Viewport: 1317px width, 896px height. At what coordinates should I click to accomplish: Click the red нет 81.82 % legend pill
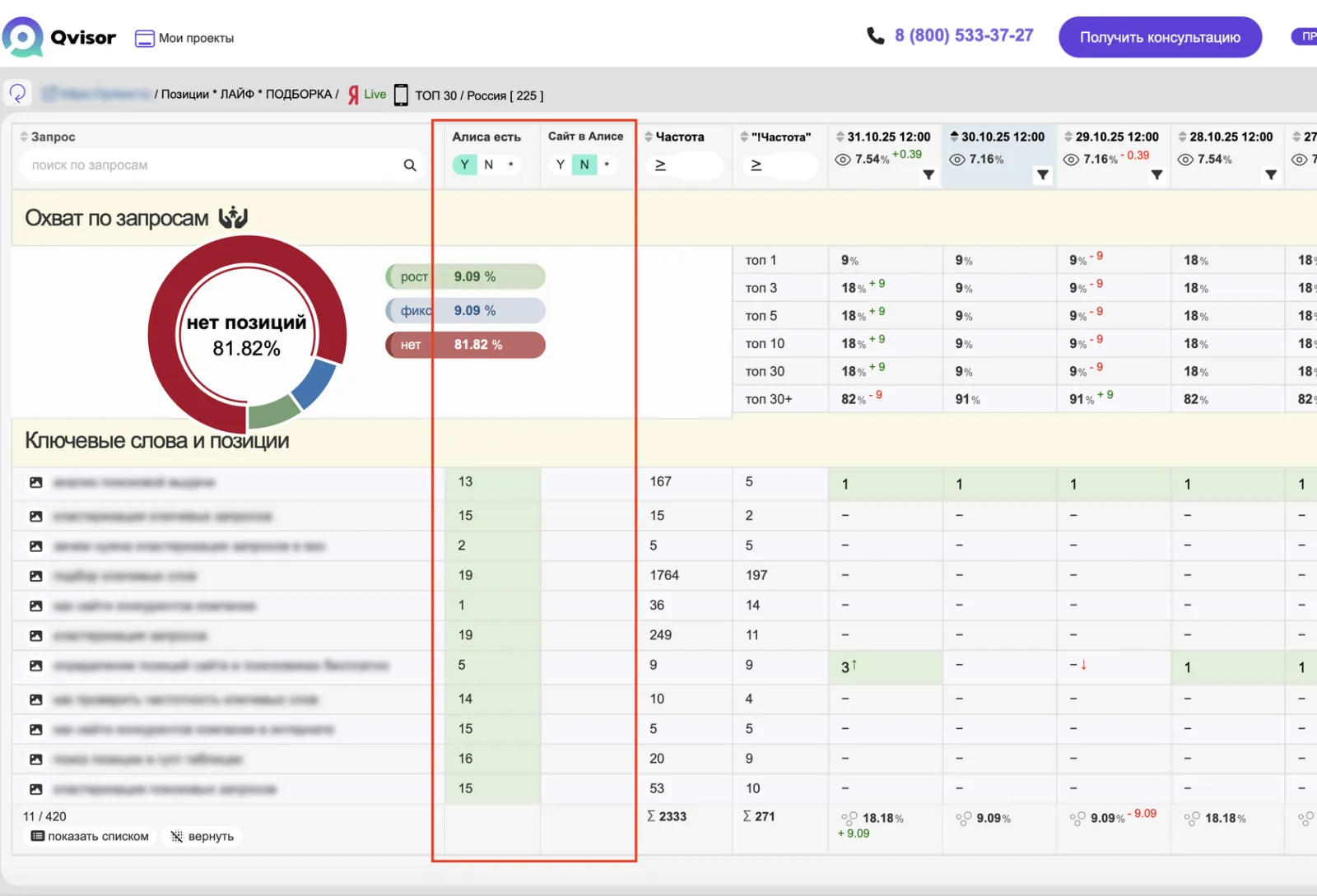point(465,345)
